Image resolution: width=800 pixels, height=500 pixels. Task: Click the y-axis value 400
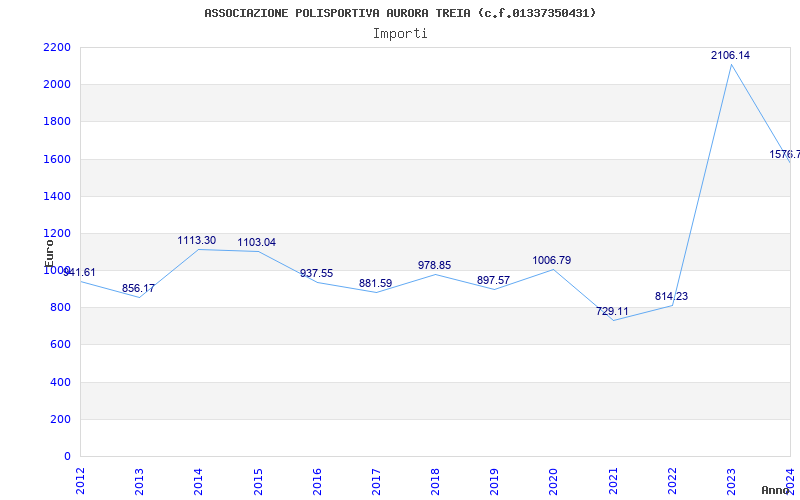coord(60,382)
